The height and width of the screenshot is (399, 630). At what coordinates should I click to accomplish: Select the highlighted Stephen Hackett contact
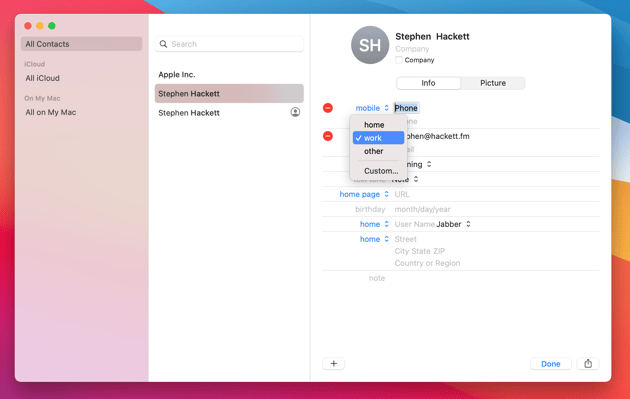[229, 93]
